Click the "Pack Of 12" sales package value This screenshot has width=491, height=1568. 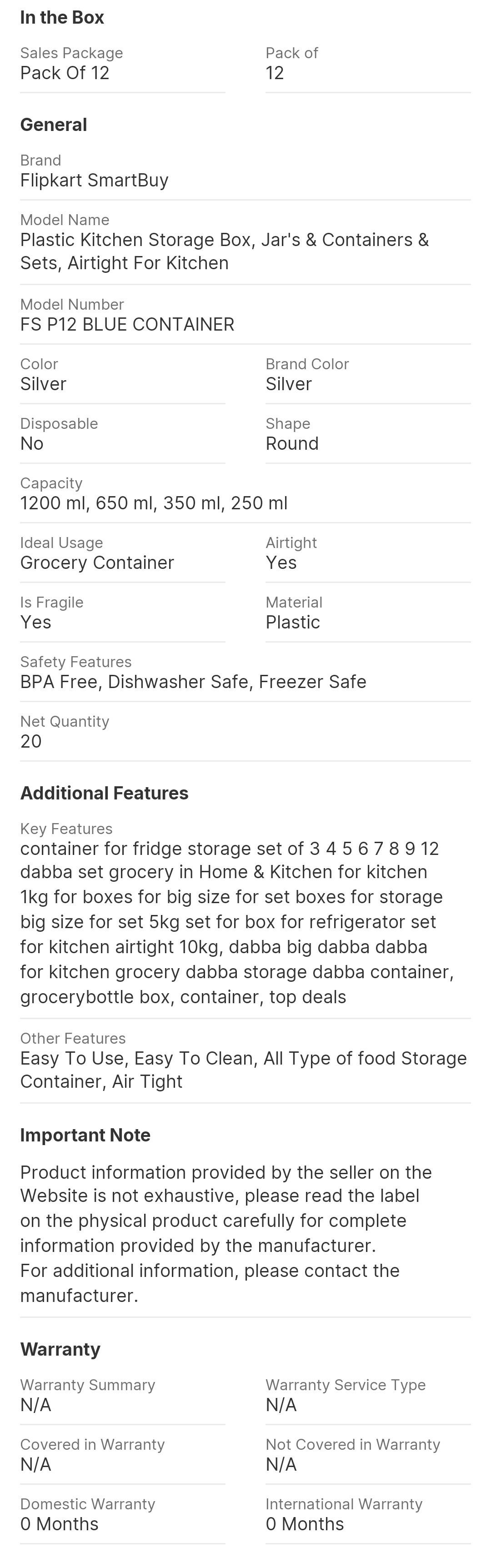[x=65, y=73]
